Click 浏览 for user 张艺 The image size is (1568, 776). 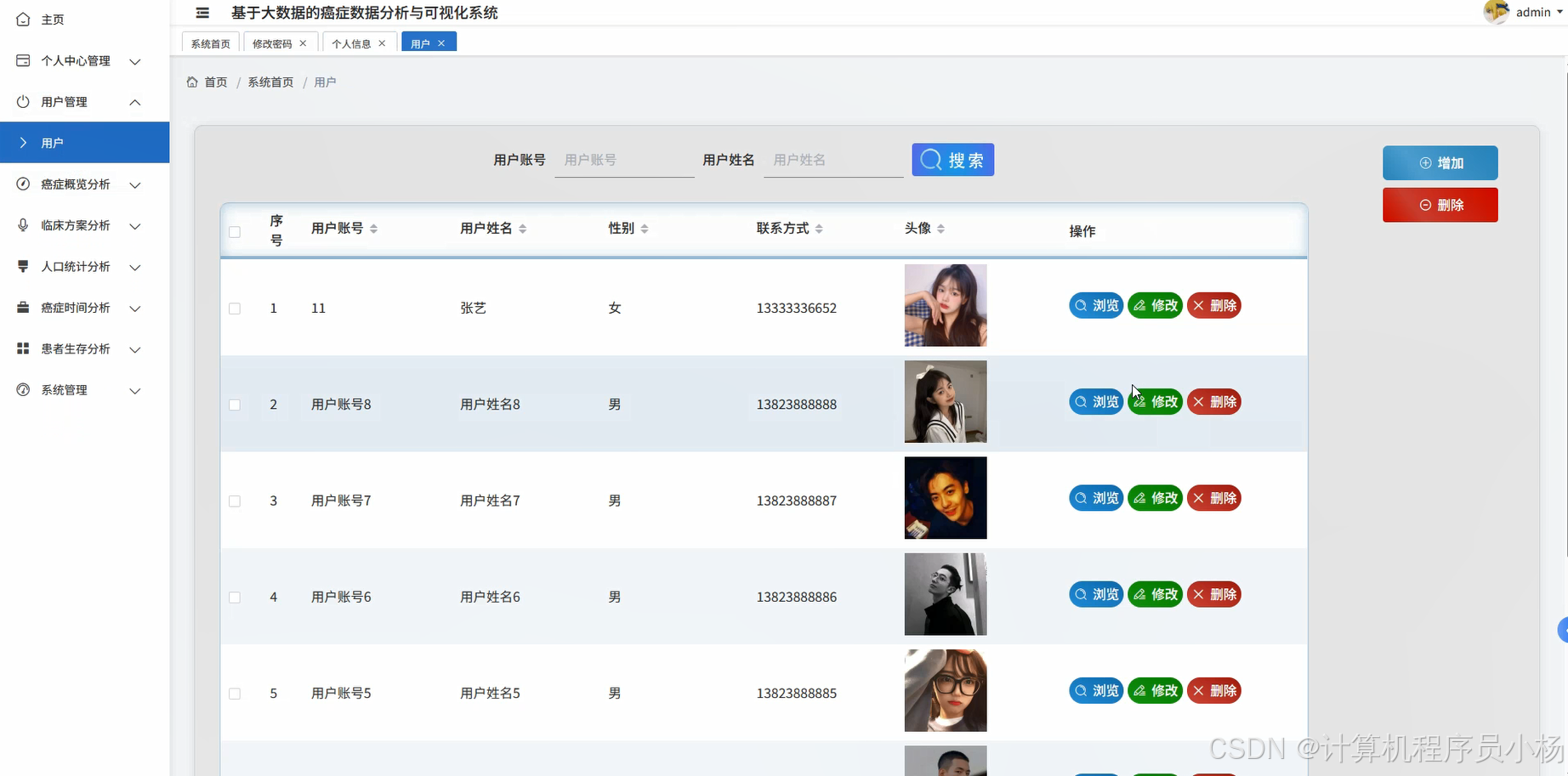point(1097,306)
